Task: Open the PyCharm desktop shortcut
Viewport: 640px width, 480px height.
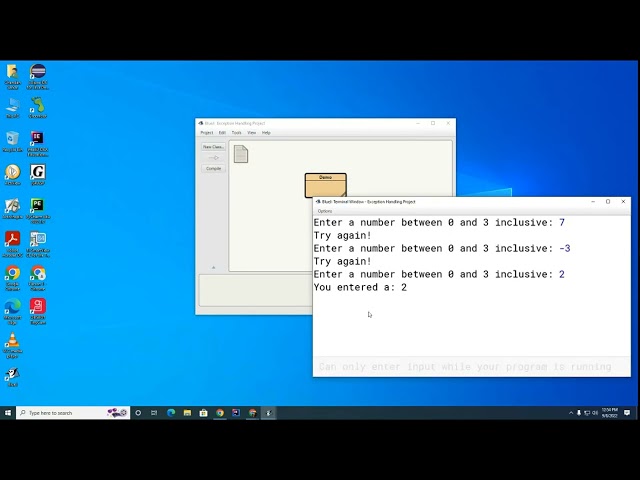Action: pyautogui.click(x=38, y=211)
